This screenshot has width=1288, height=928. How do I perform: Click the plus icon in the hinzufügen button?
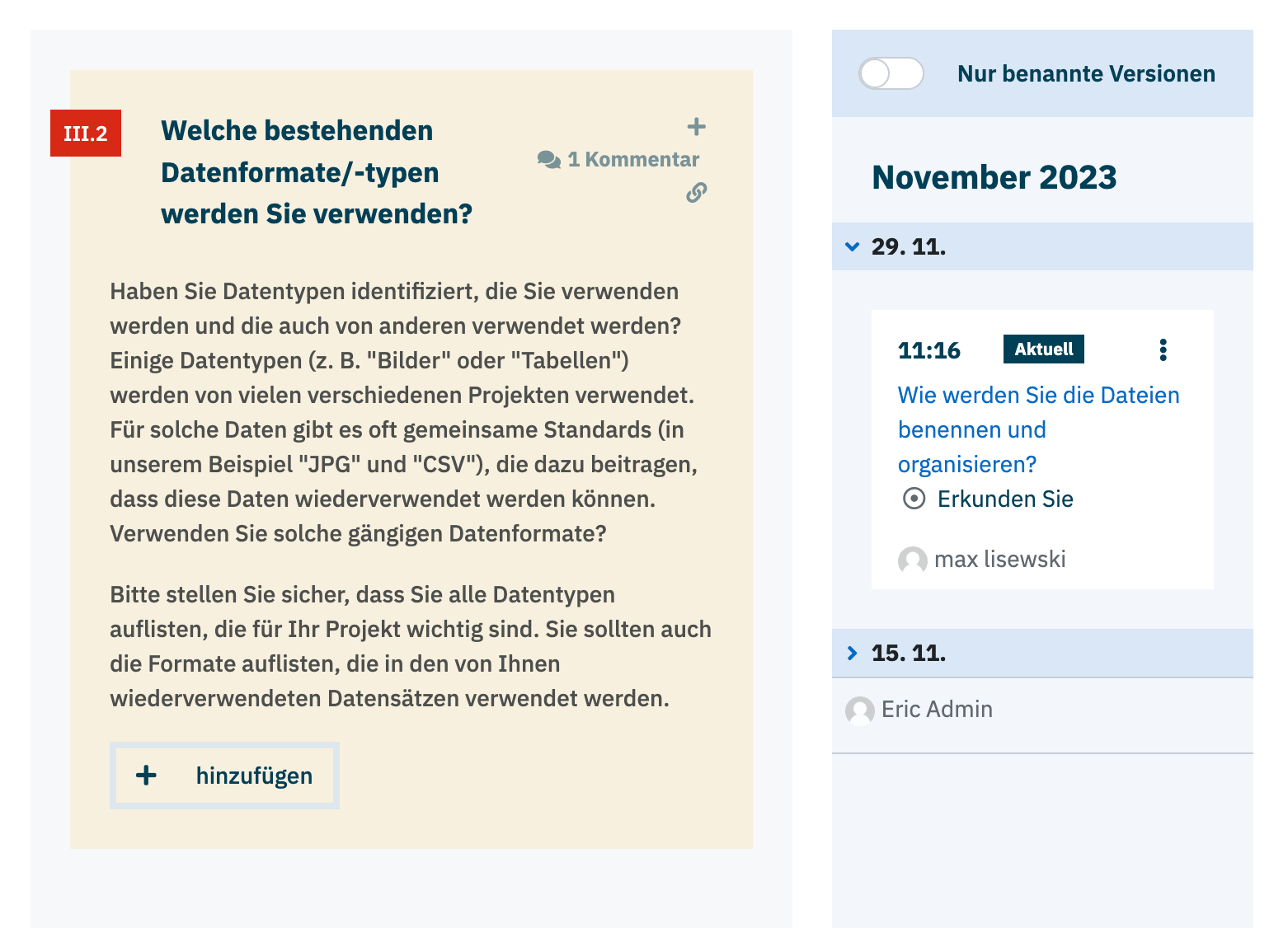click(x=146, y=776)
